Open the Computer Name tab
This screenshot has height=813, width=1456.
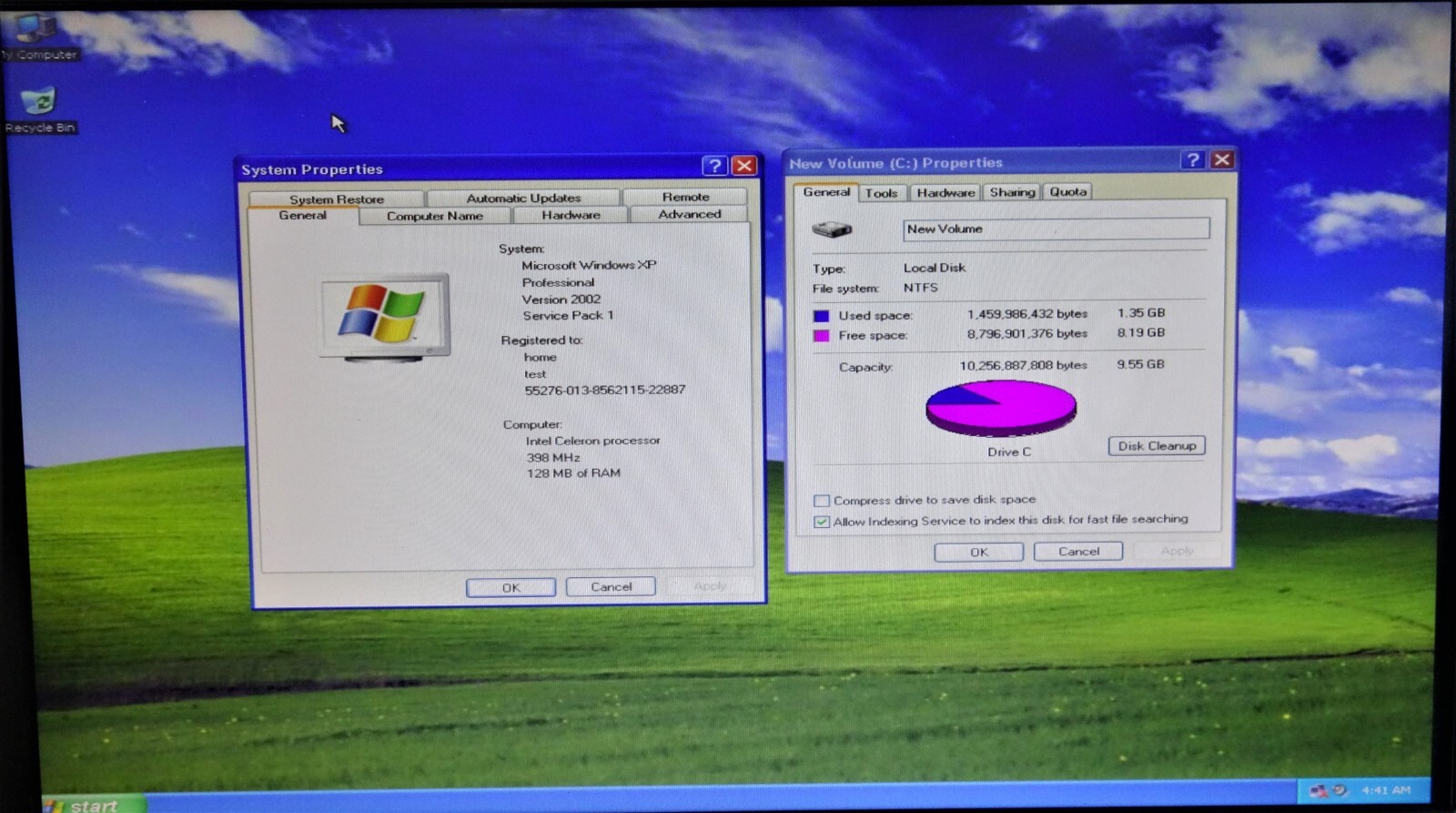[435, 216]
